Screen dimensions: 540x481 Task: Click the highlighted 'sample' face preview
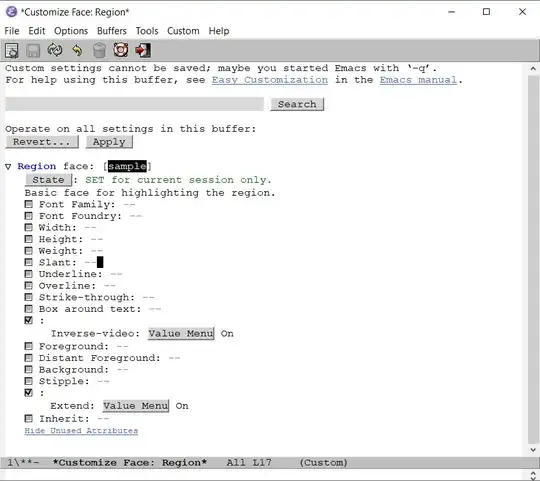coord(127,166)
